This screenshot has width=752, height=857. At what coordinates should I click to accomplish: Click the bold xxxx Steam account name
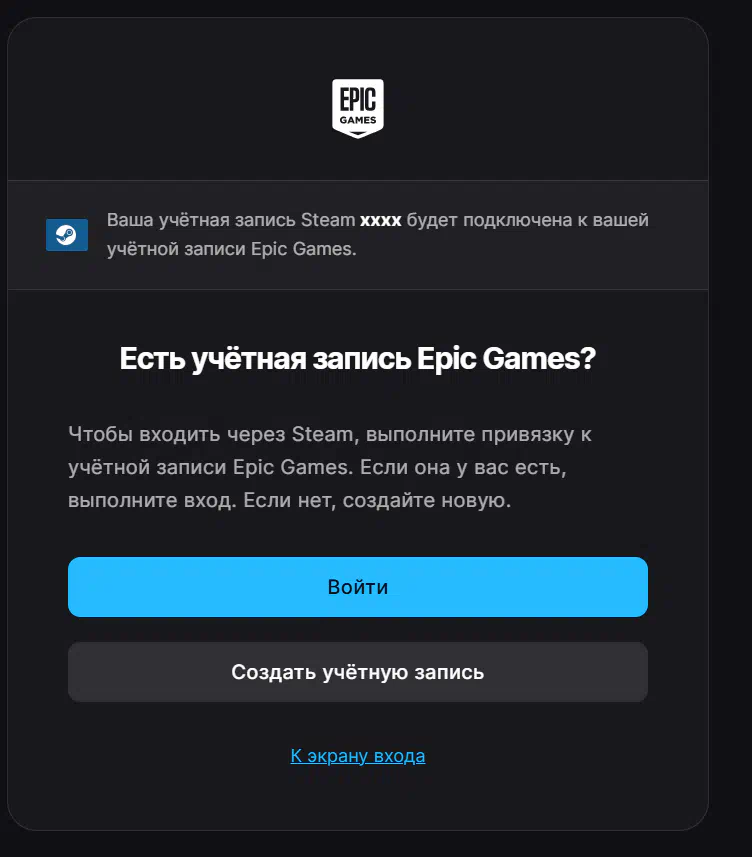(380, 220)
